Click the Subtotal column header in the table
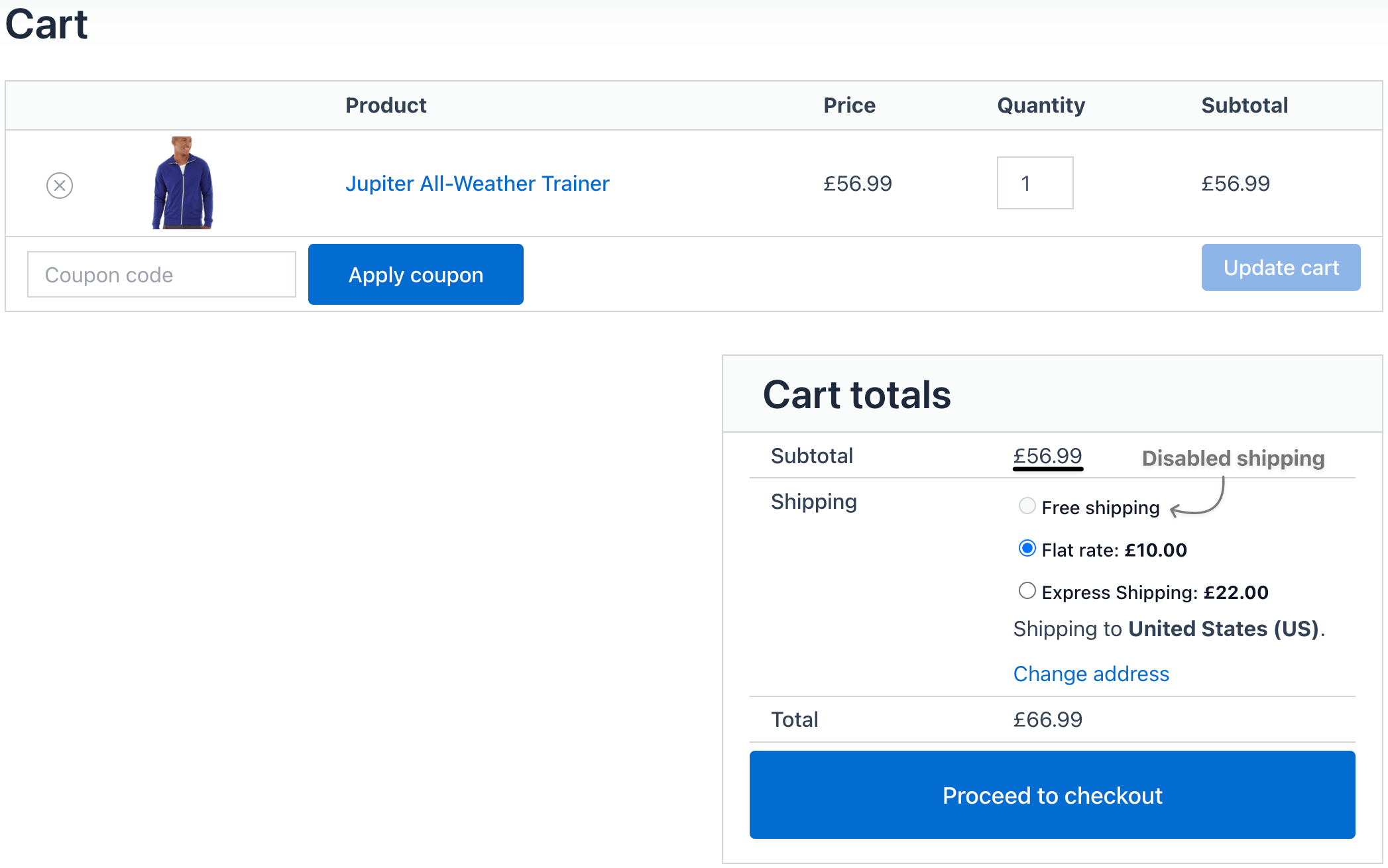 1244,105
